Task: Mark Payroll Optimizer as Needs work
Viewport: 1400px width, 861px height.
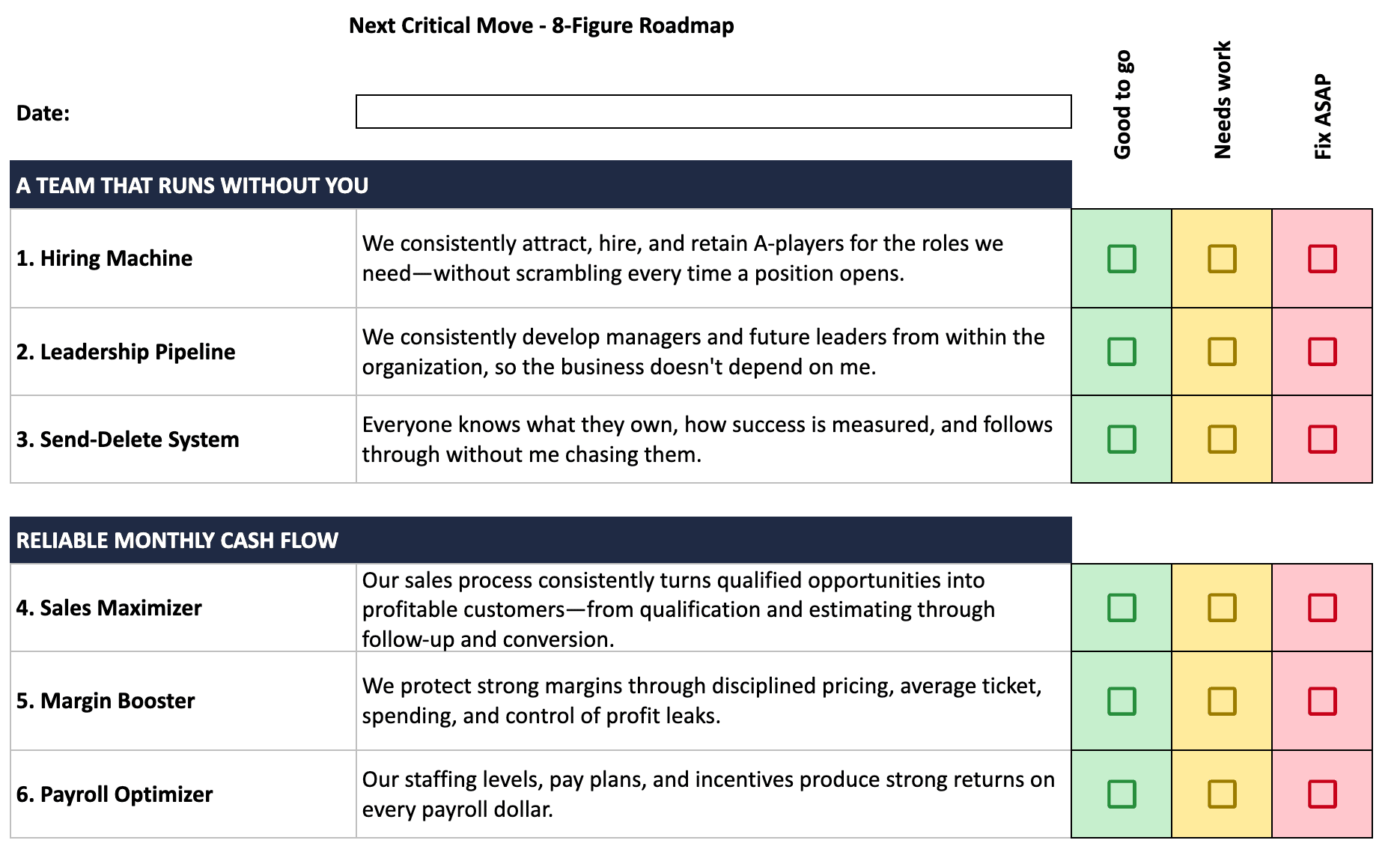Action: (x=1222, y=794)
